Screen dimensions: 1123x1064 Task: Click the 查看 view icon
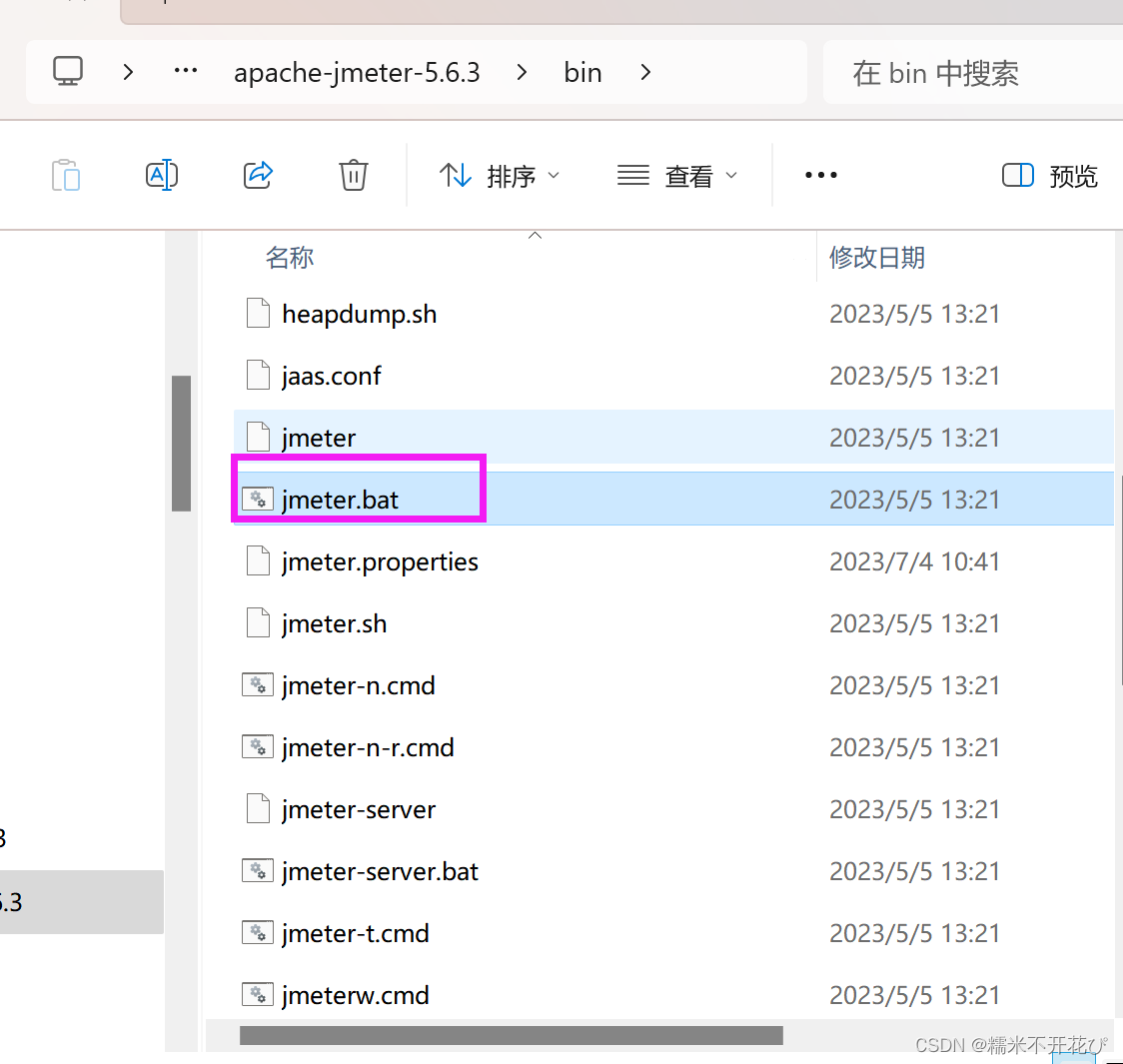632,175
